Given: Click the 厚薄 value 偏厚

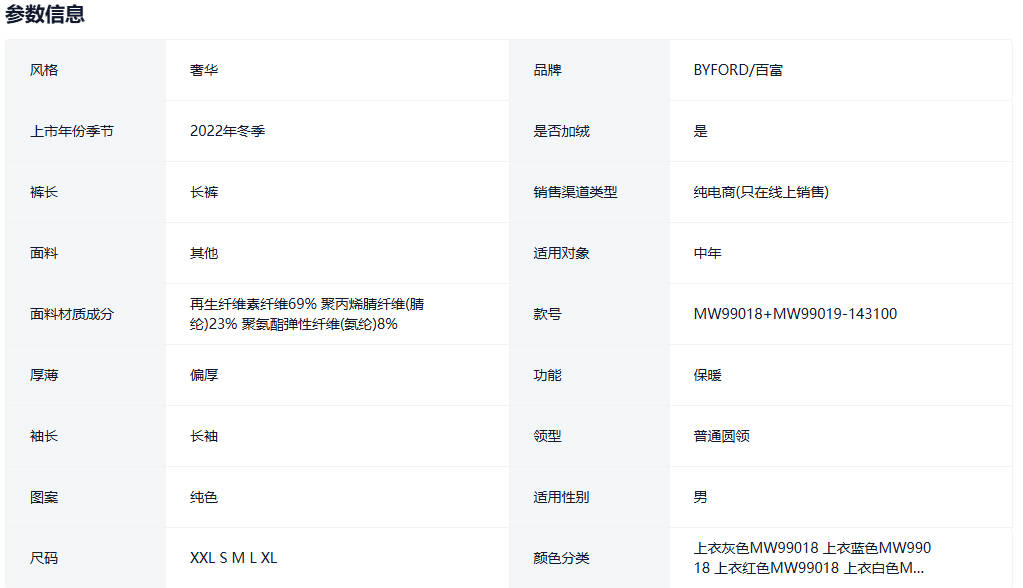Looking at the screenshot, I should point(204,375).
